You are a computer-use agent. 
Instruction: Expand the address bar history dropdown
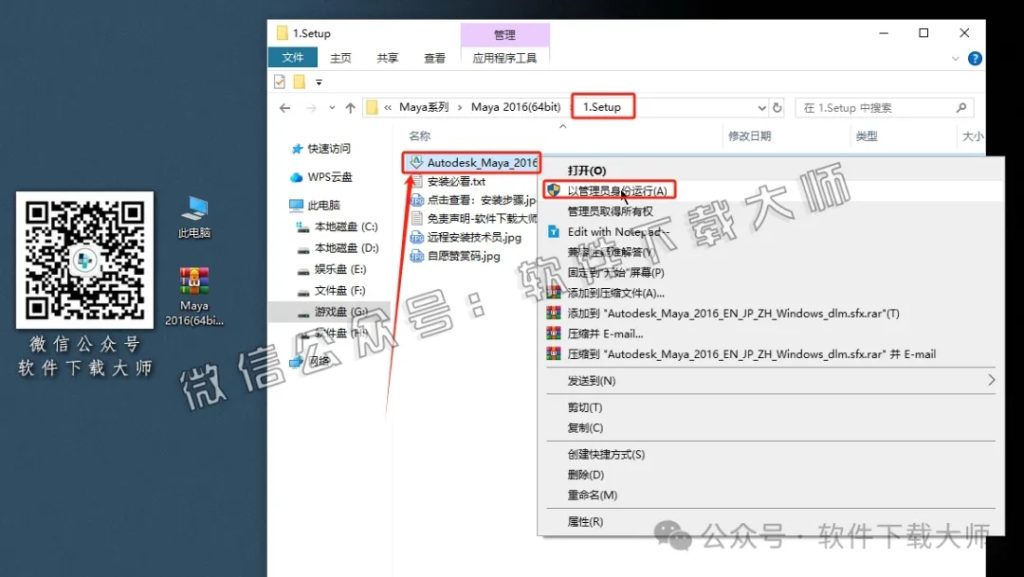(761, 108)
